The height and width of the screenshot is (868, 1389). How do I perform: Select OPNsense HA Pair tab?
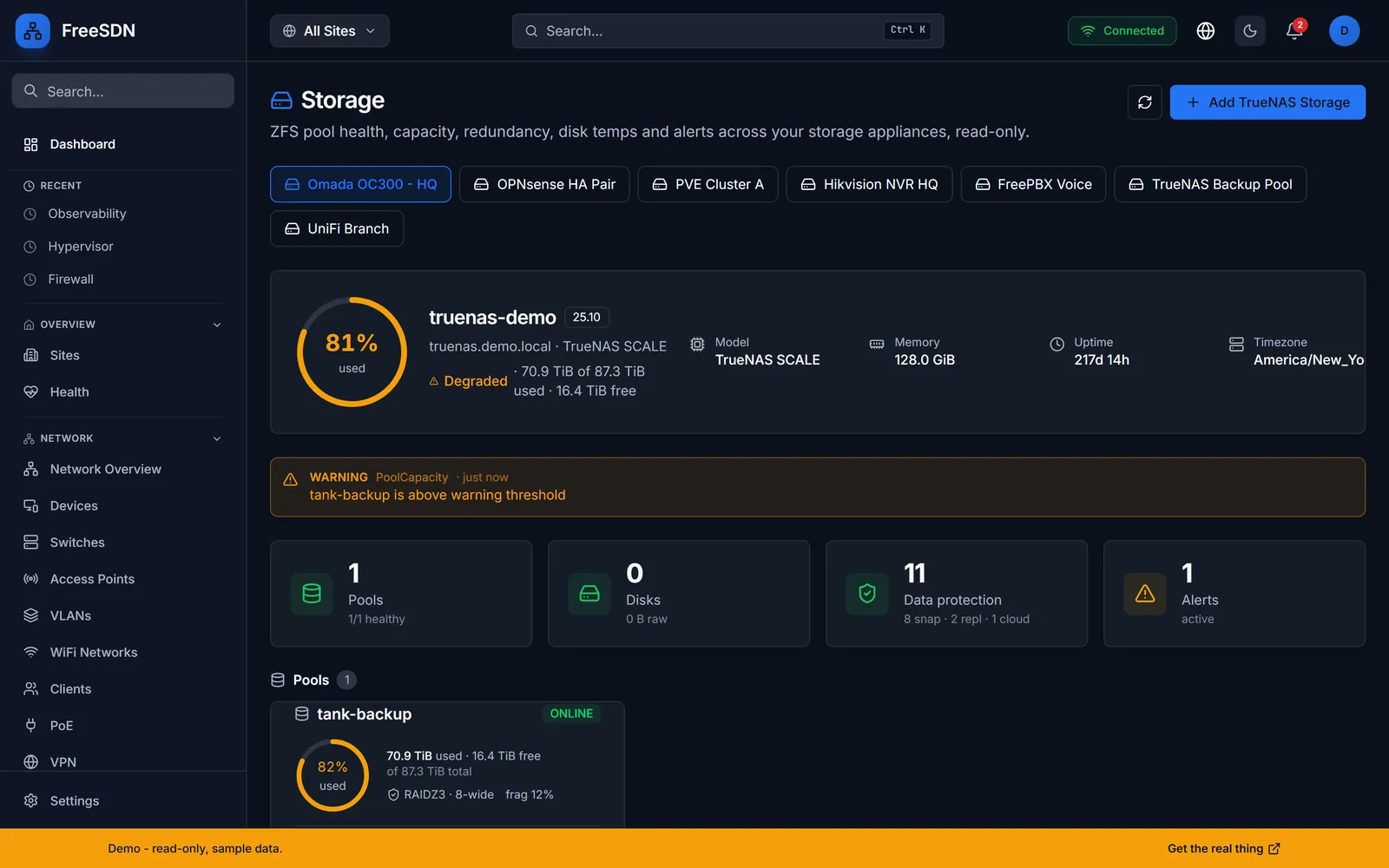[544, 184]
